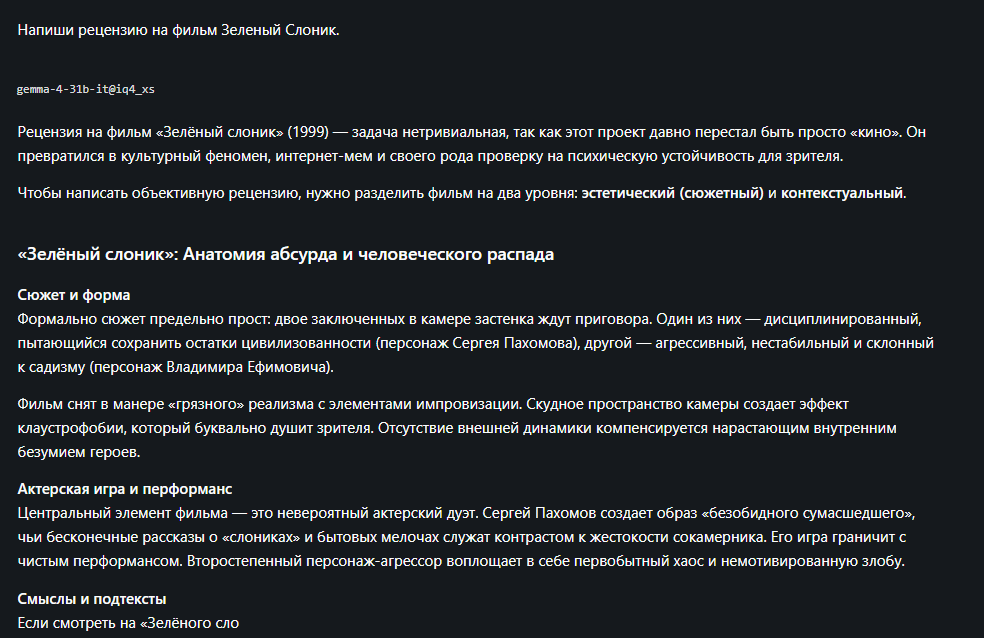Click the bold text "эстетический (сюжетный)"
Image resolution: width=984 pixels, height=638 pixels.
pos(672,193)
